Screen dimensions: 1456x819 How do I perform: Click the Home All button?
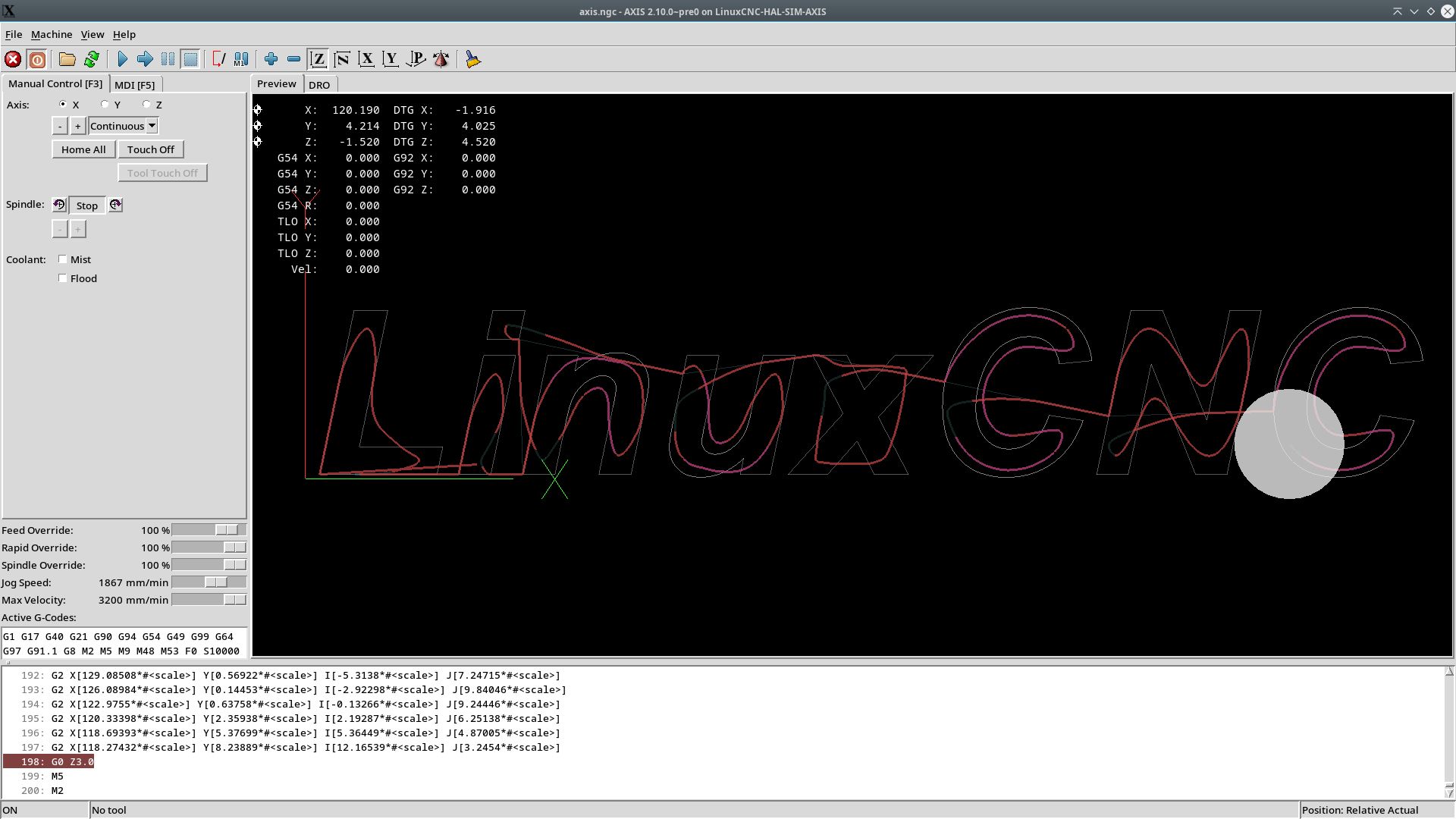tap(83, 149)
